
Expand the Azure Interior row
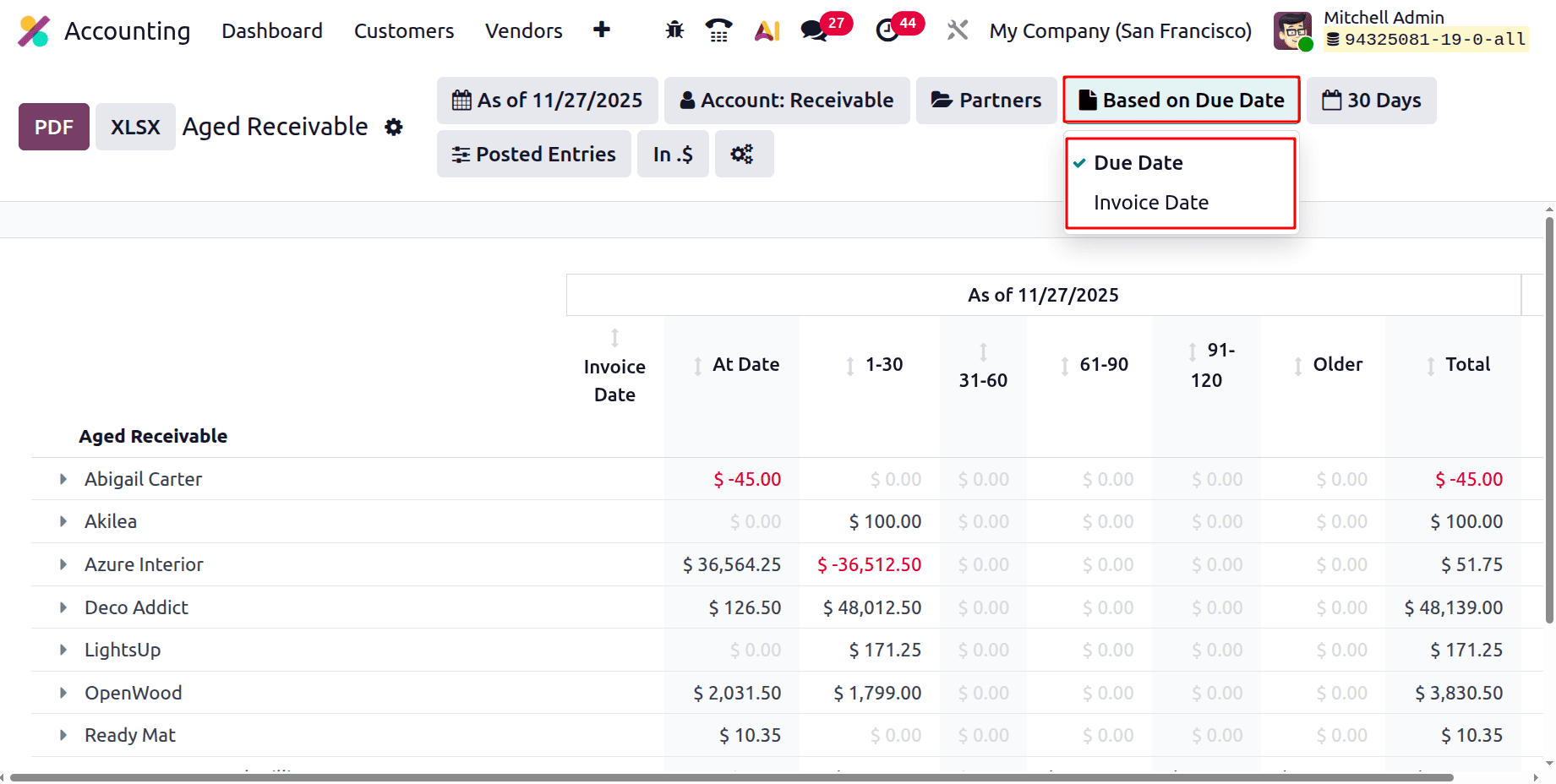click(x=63, y=564)
